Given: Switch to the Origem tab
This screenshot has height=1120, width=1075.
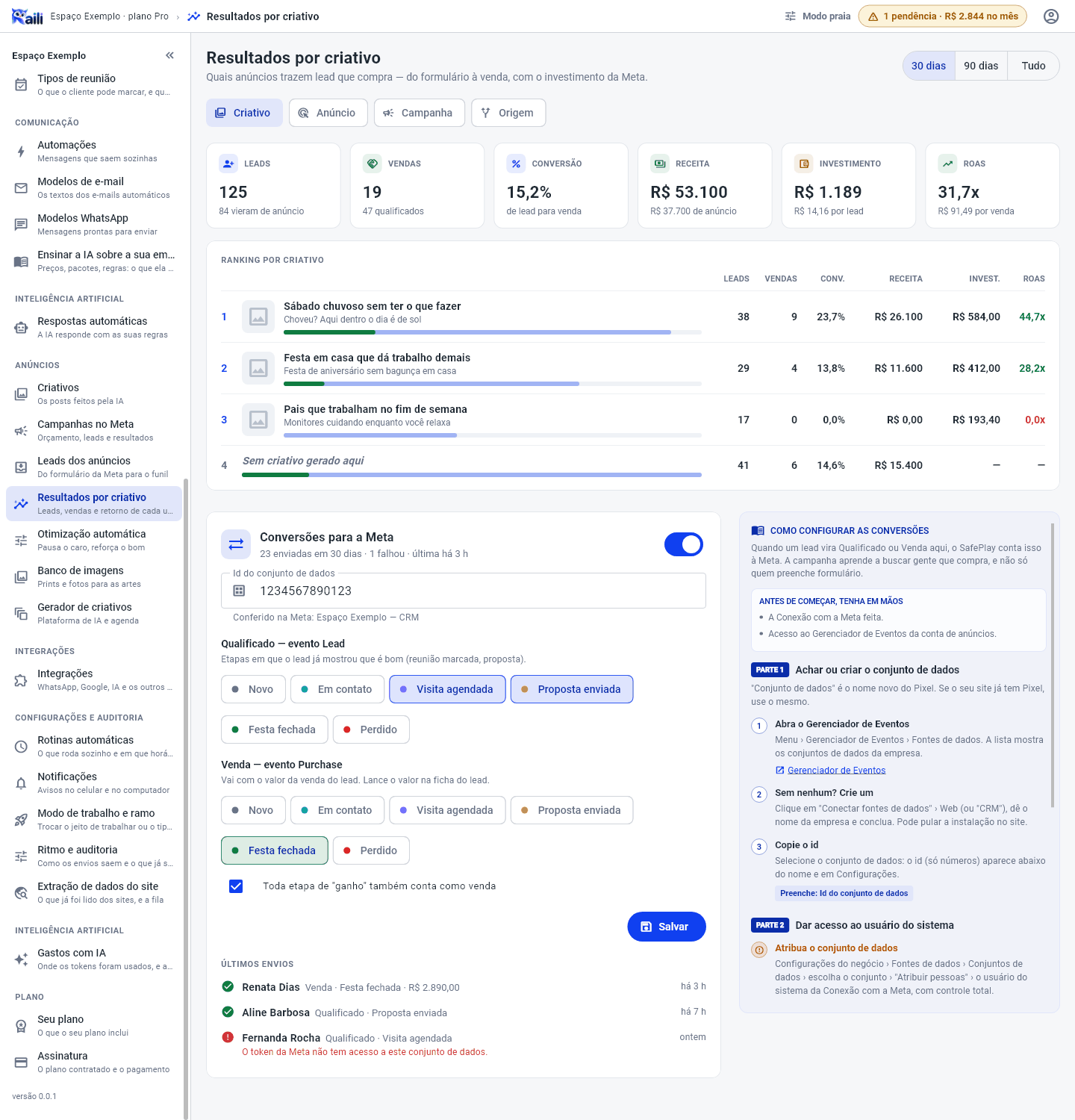Looking at the screenshot, I should (x=508, y=113).
